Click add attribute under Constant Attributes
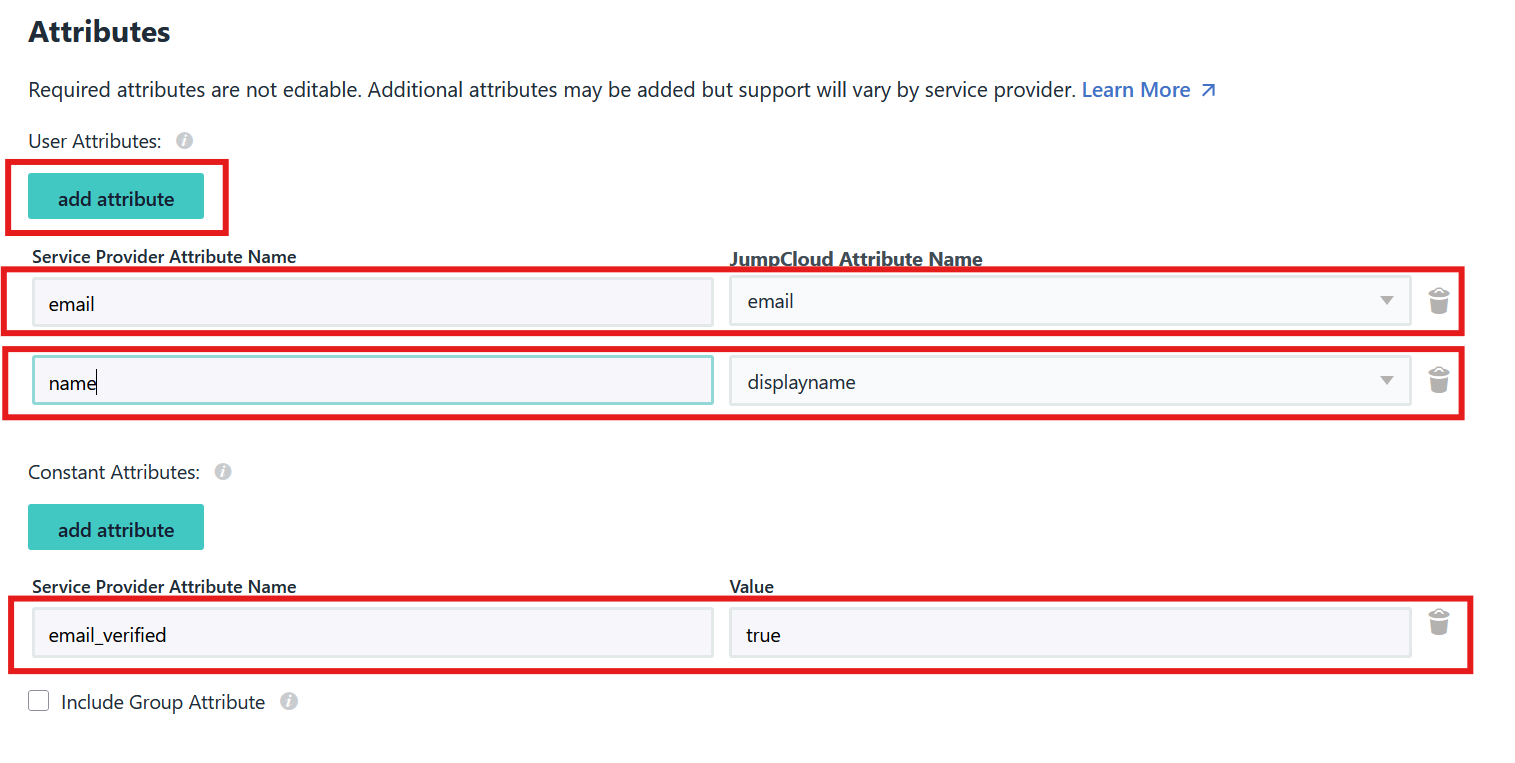Image resolution: width=1515 pixels, height=763 pixels. pos(115,527)
